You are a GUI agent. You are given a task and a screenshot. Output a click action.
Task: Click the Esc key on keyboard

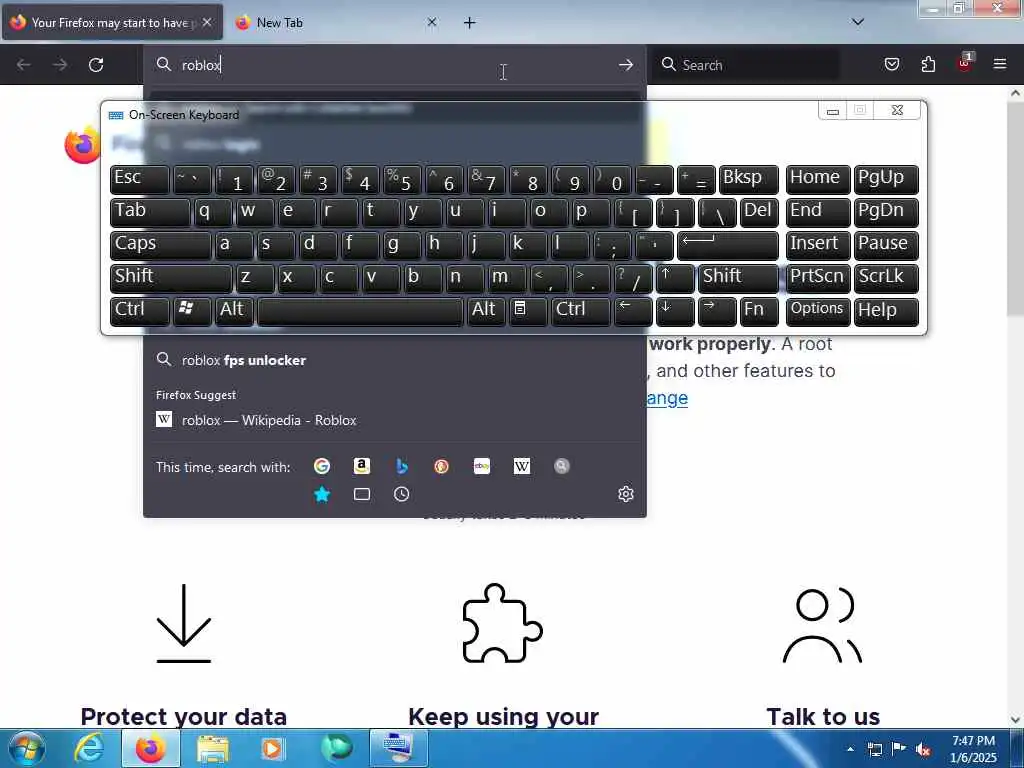(x=140, y=180)
